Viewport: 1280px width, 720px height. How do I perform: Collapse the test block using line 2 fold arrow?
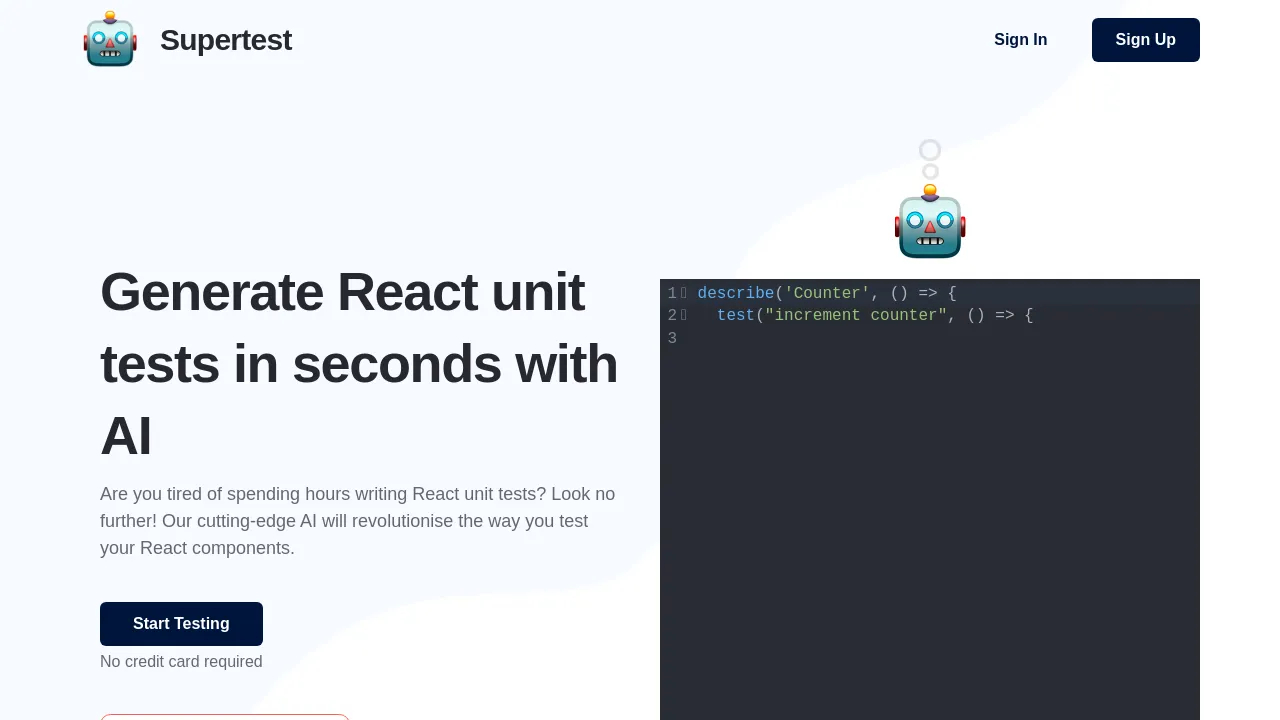point(684,315)
